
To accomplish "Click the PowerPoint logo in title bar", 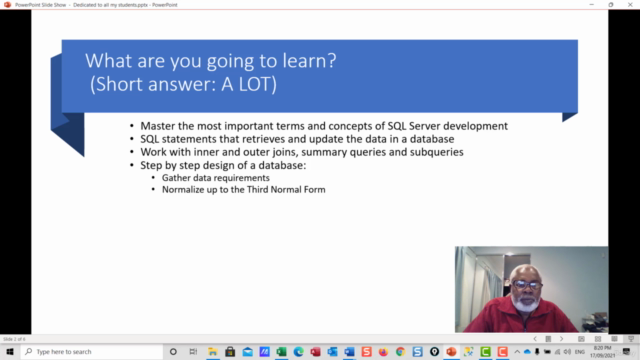I will click(x=7, y=4).
